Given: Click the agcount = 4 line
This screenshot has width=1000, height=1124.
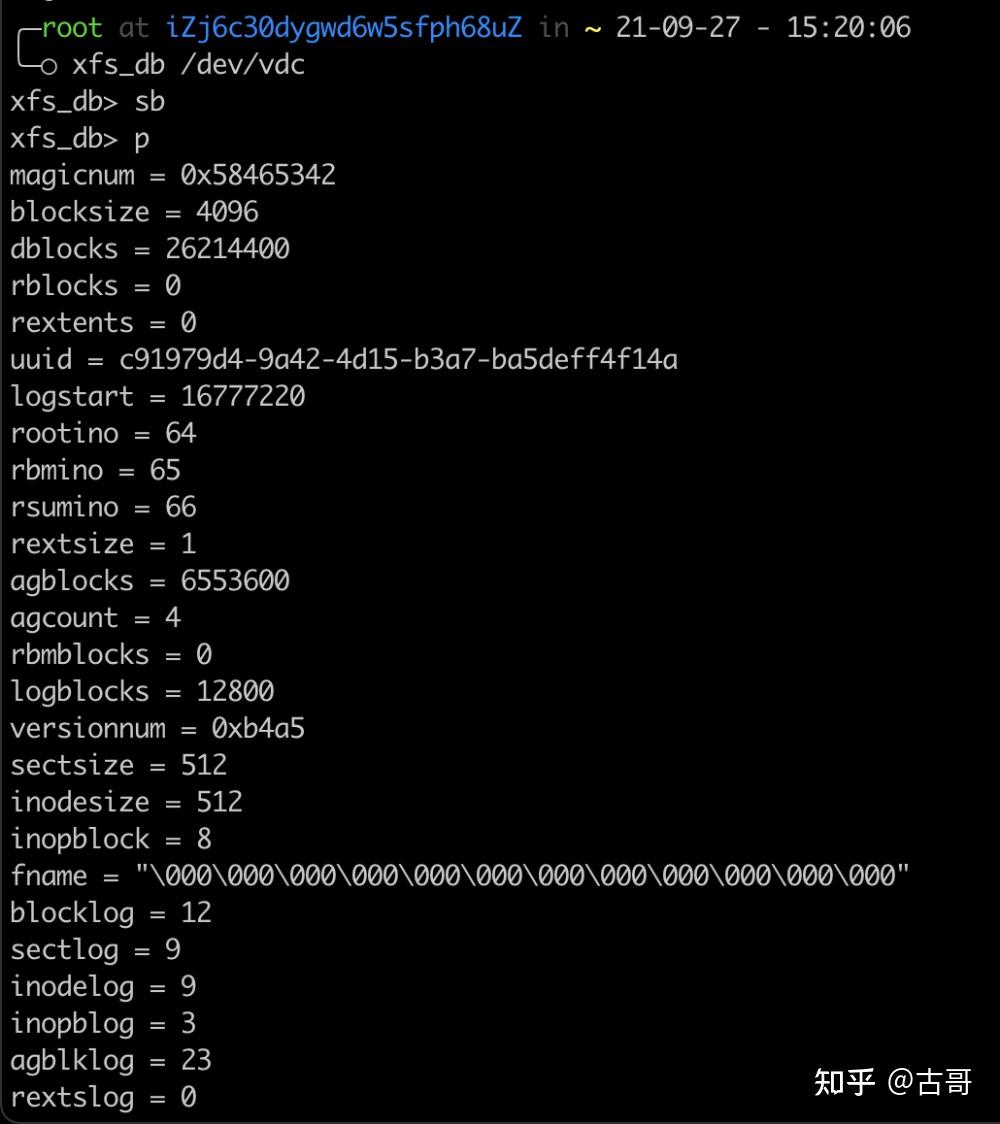Looking at the screenshot, I should (95, 618).
